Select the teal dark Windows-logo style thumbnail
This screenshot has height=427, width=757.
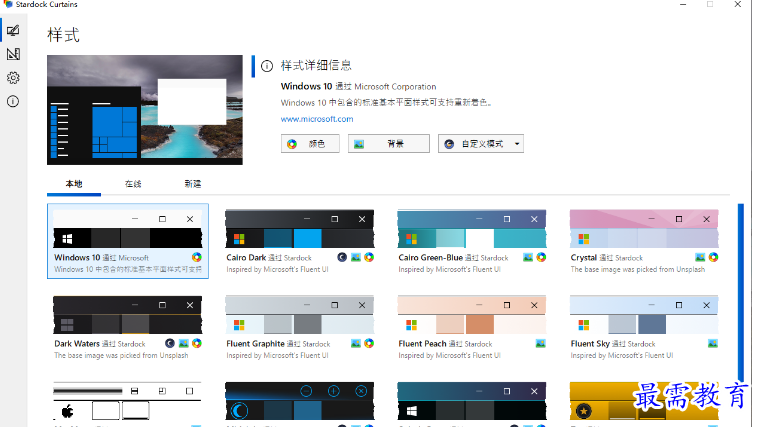tap(472, 401)
